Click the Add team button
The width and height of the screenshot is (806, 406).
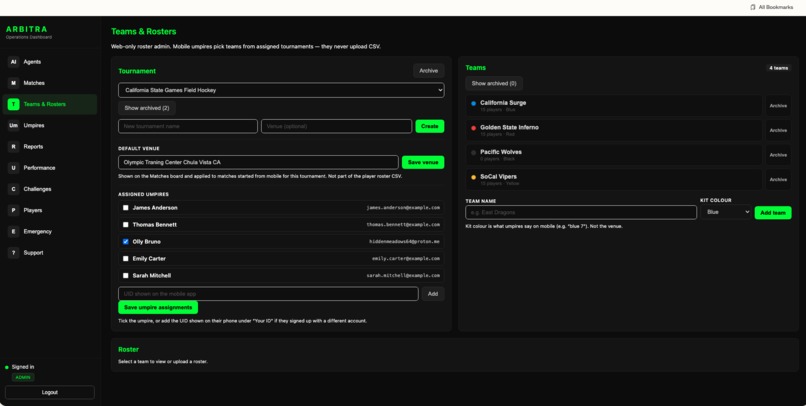(x=773, y=213)
